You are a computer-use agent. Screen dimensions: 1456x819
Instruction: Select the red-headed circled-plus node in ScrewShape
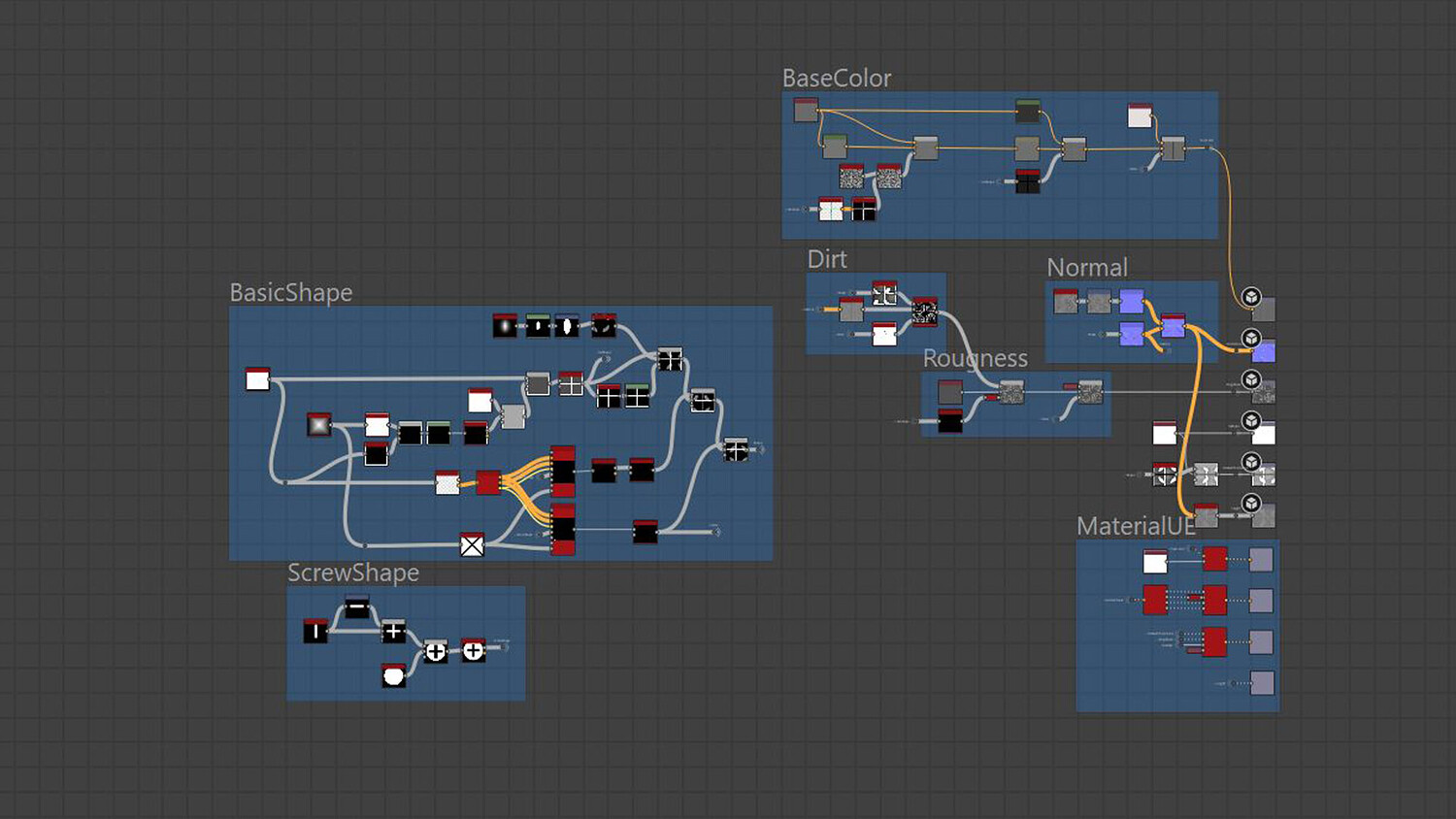tap(473, 650)
